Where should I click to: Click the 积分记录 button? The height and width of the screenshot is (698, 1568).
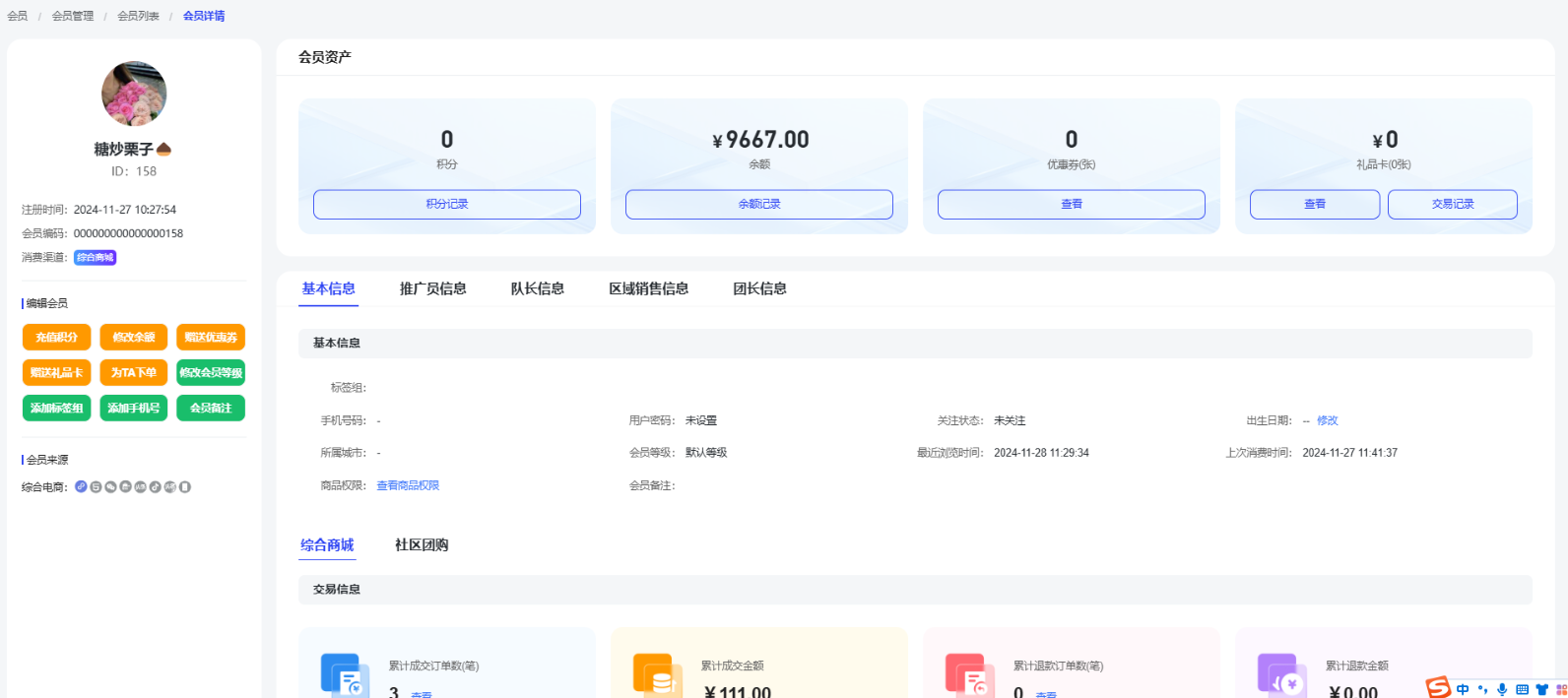click(446, 204)
